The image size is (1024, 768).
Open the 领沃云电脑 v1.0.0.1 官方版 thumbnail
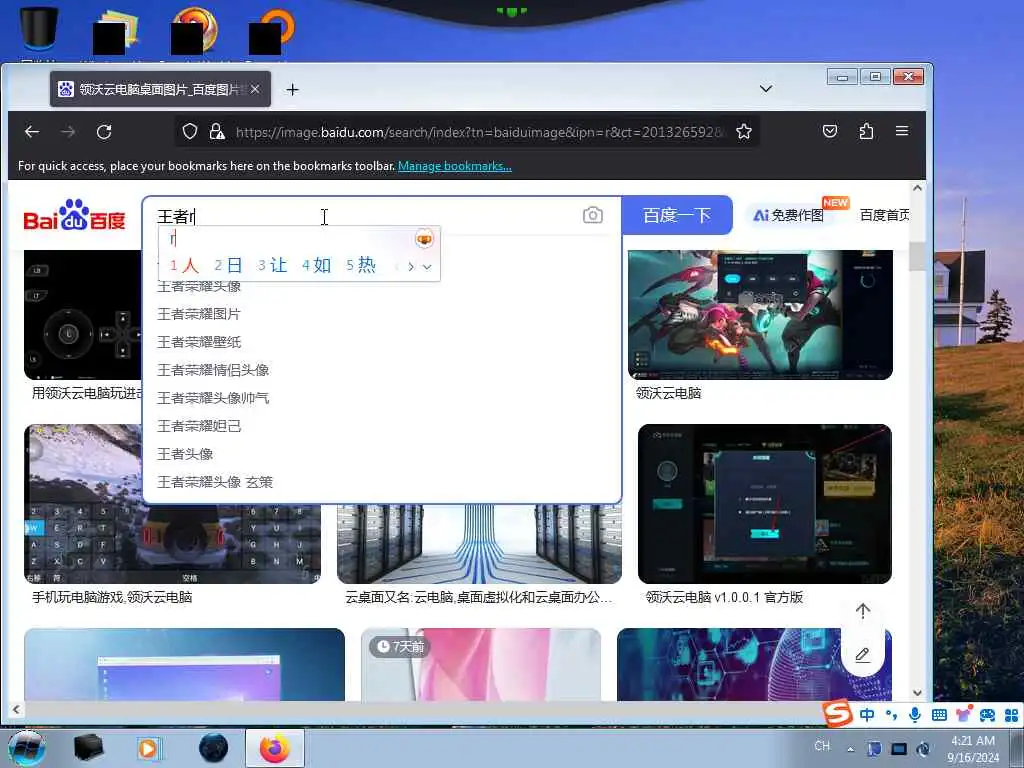[765, 504]
